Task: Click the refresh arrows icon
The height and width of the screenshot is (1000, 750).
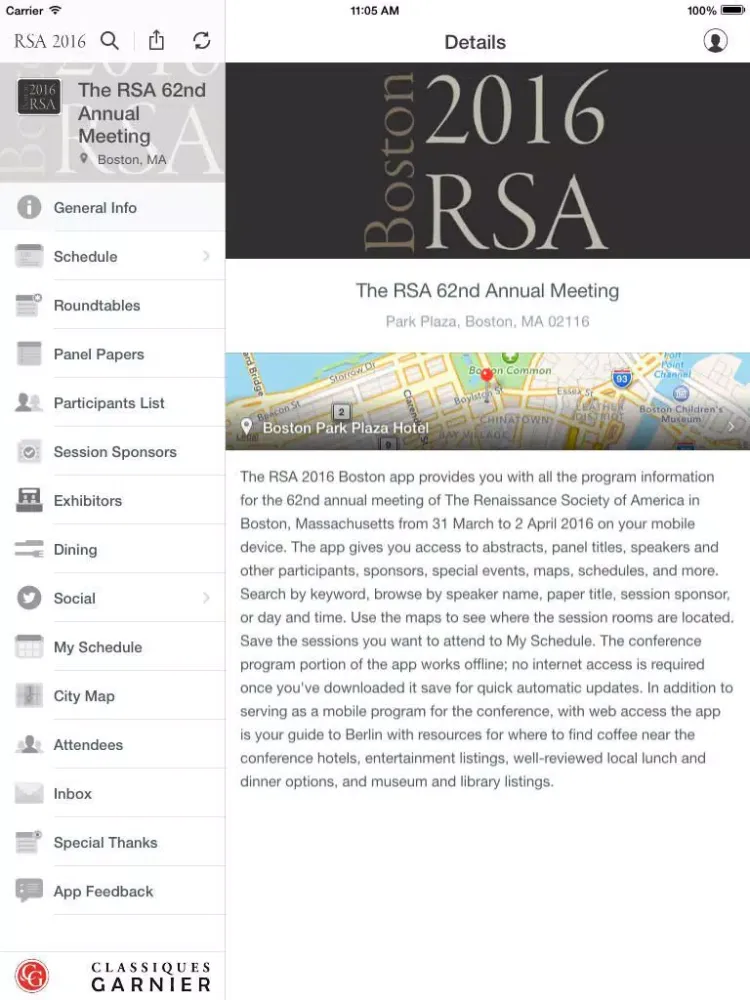Action: [202, 41]
